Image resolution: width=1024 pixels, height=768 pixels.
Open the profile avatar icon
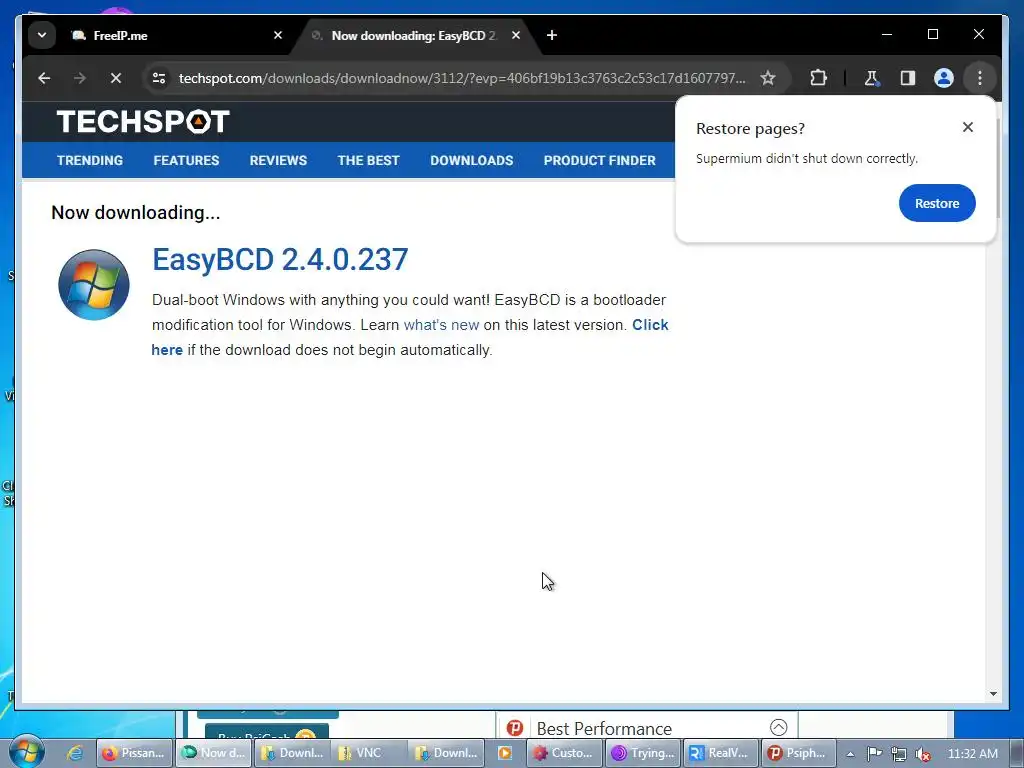(943, 78)
